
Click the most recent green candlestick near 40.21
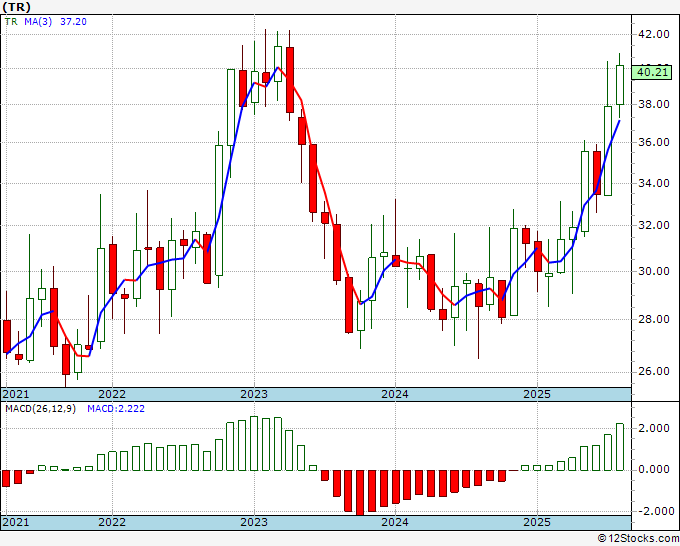(x=620, y=85)
